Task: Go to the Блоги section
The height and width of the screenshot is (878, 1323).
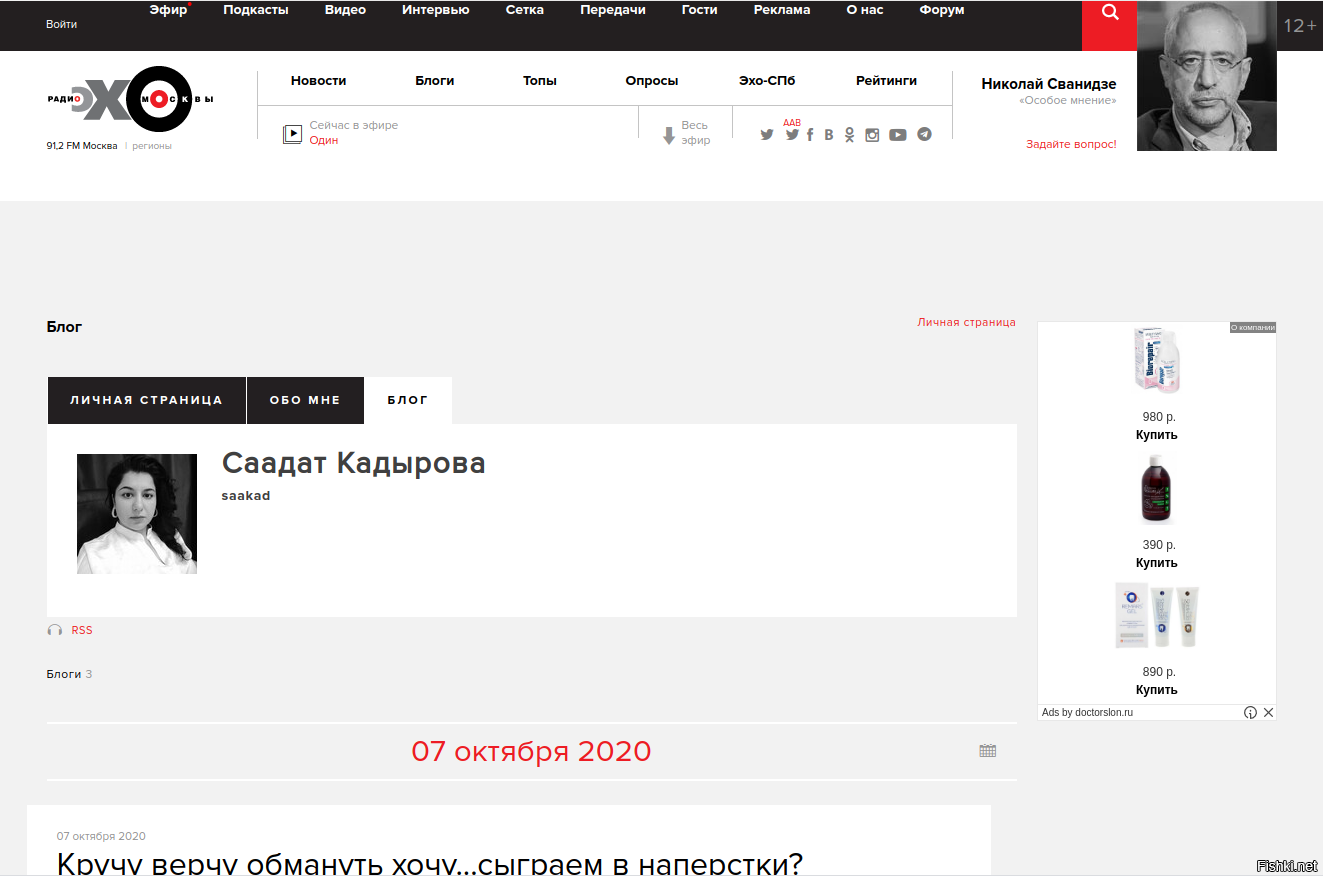Action: (x=435, y=80)
